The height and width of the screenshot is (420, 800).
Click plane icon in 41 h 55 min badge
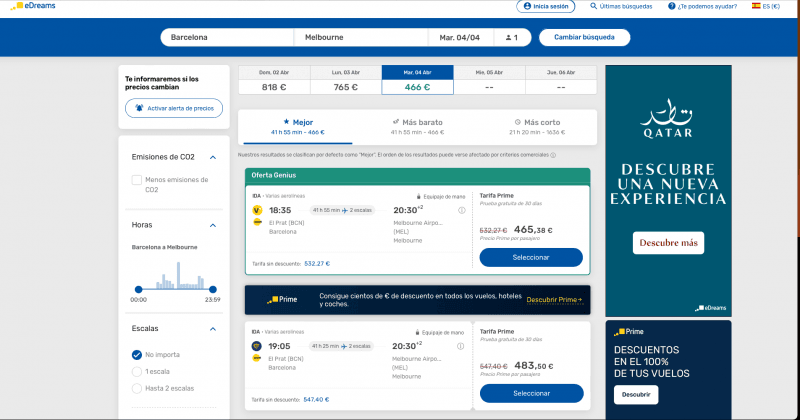coord(345,210)
